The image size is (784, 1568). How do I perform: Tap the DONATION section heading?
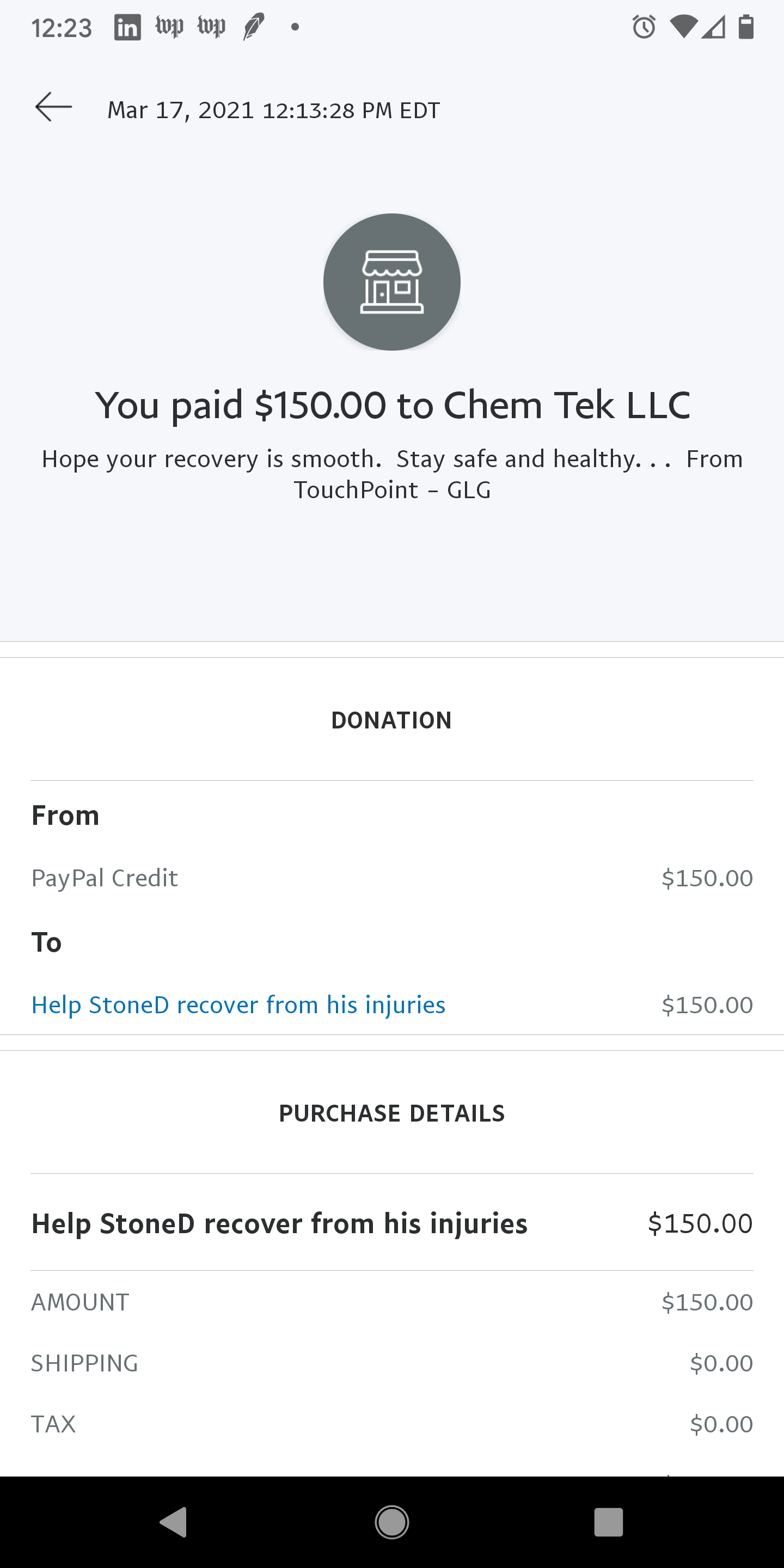391,720
